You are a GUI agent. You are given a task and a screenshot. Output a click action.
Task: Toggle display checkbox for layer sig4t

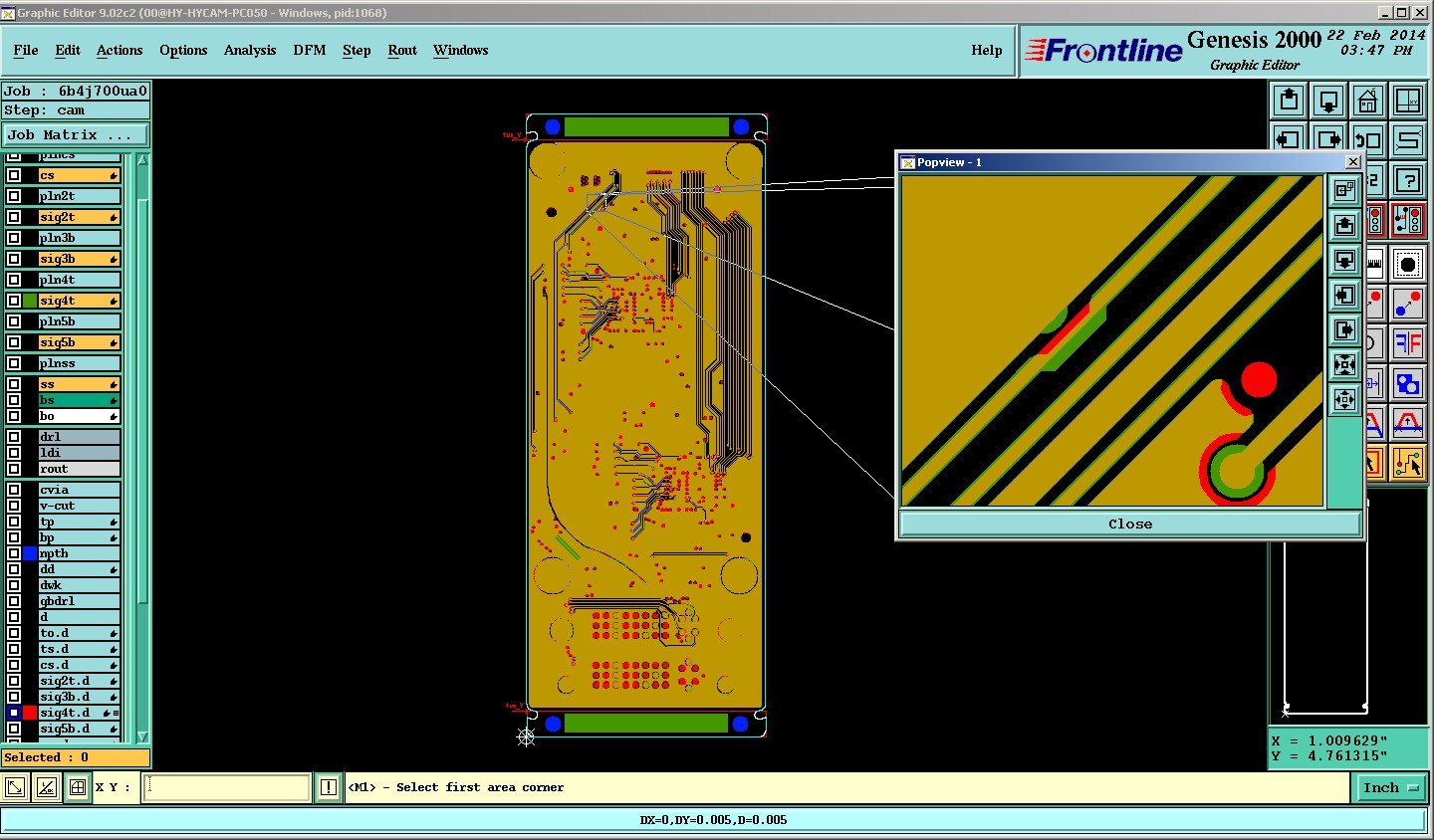[x=14, y=301]
